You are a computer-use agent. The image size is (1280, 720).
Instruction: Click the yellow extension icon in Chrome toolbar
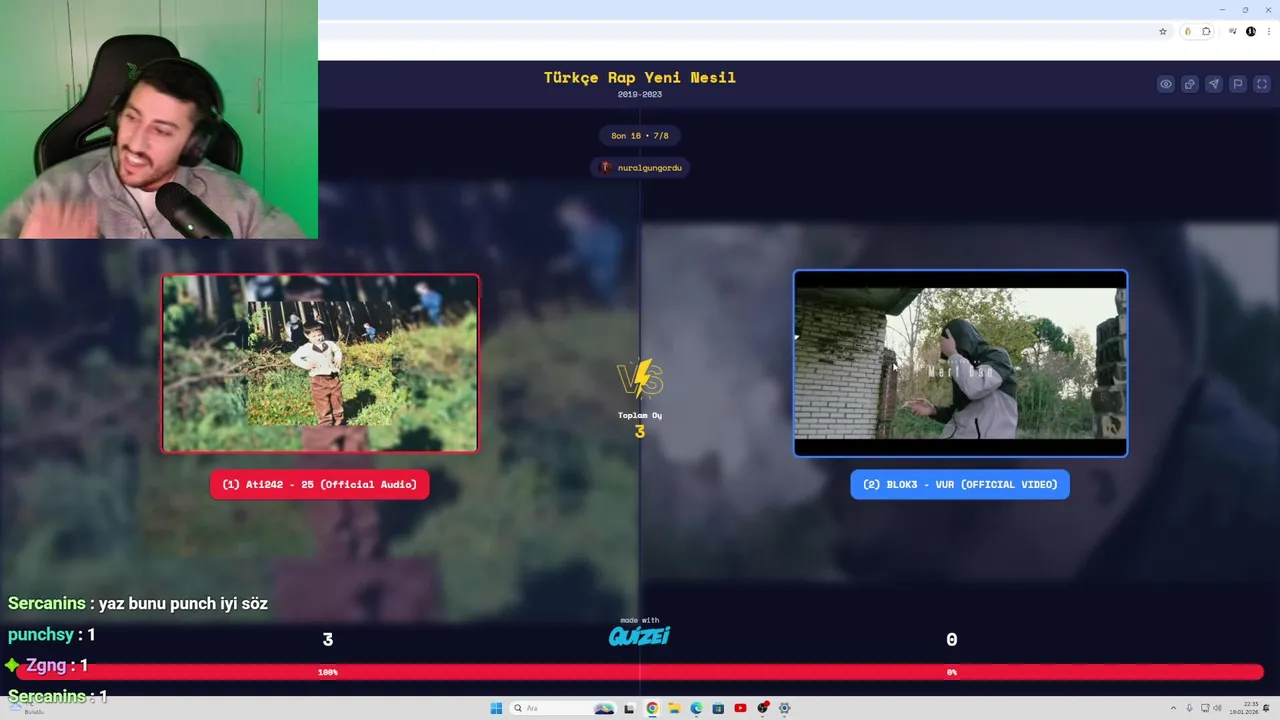coord(1188,32)
